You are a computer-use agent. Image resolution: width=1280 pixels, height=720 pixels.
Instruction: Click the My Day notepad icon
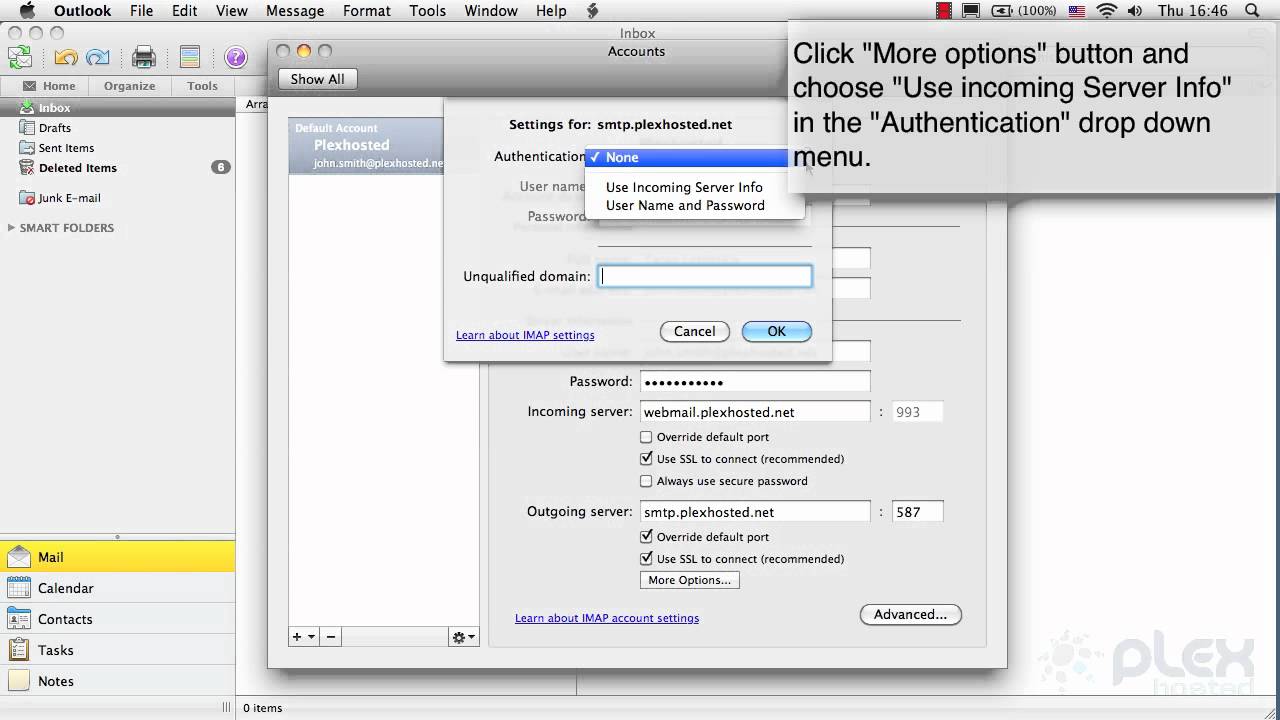[190, 57]
